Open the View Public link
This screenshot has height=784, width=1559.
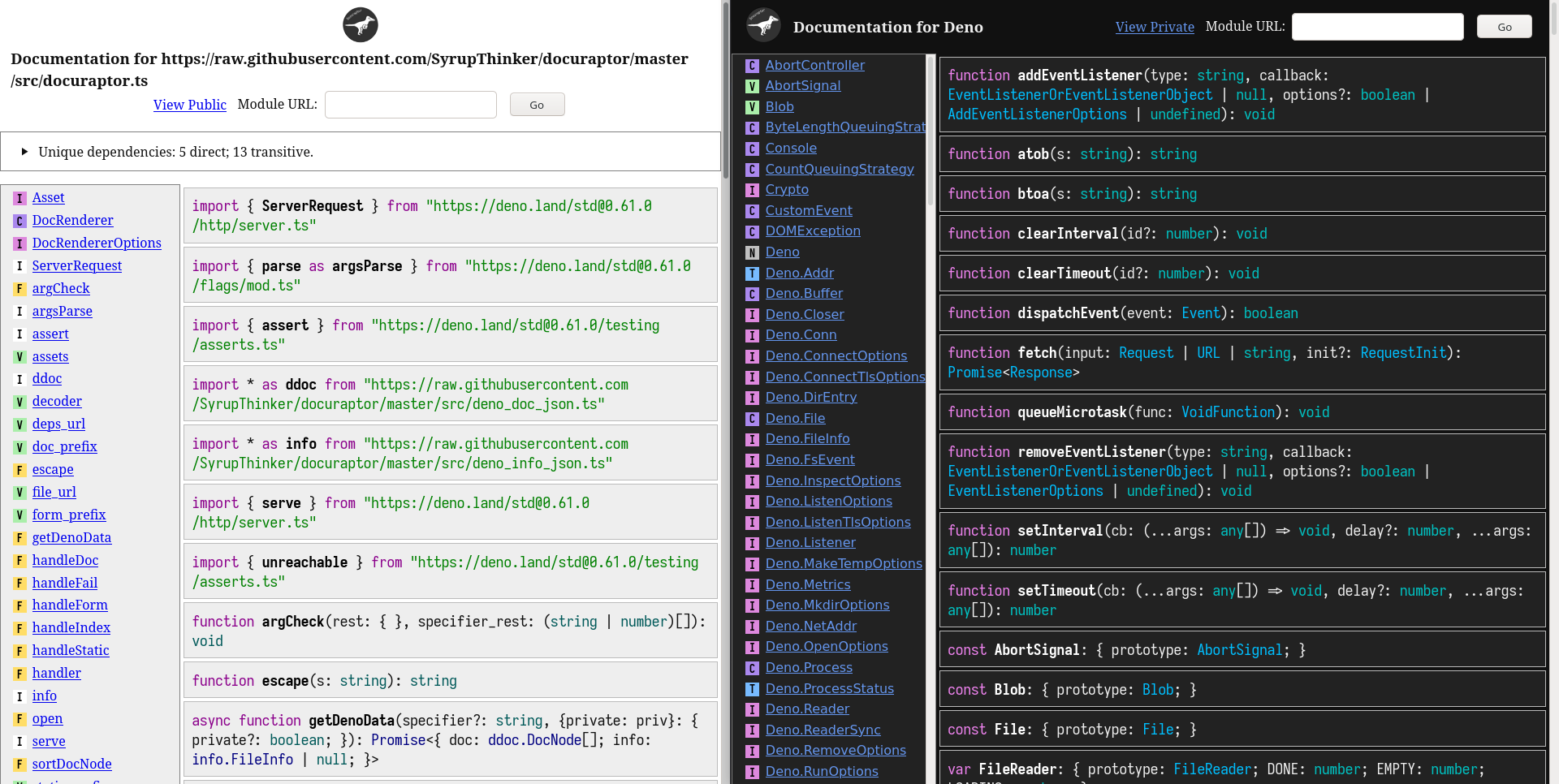(x=190, y=105)
